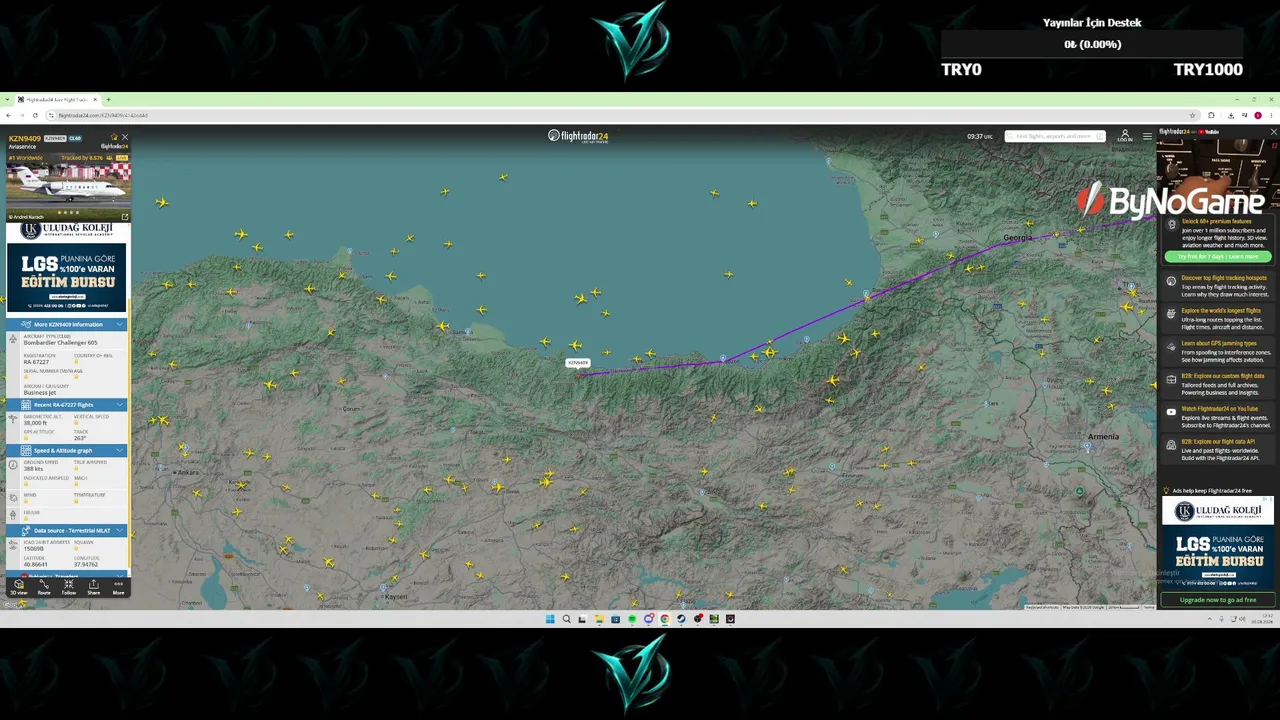Open Explore the world's longest flights
This screenshot has height=720, width=1280.
[x=1218, y=319]
